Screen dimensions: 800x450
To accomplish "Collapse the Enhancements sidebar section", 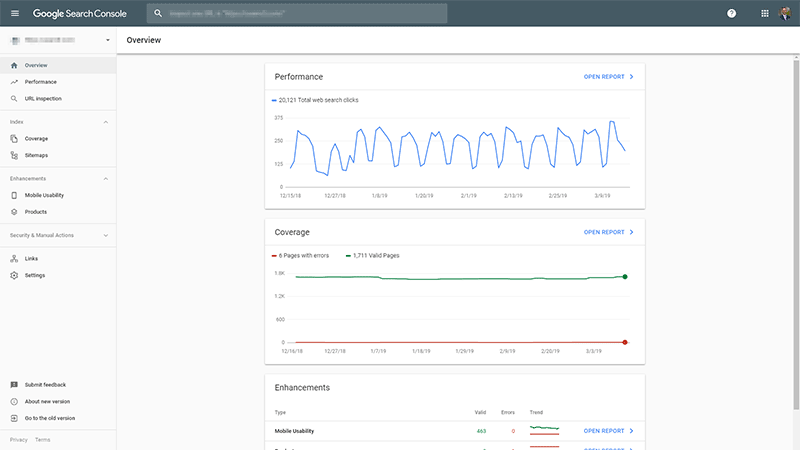I will [x=106, y=178].
